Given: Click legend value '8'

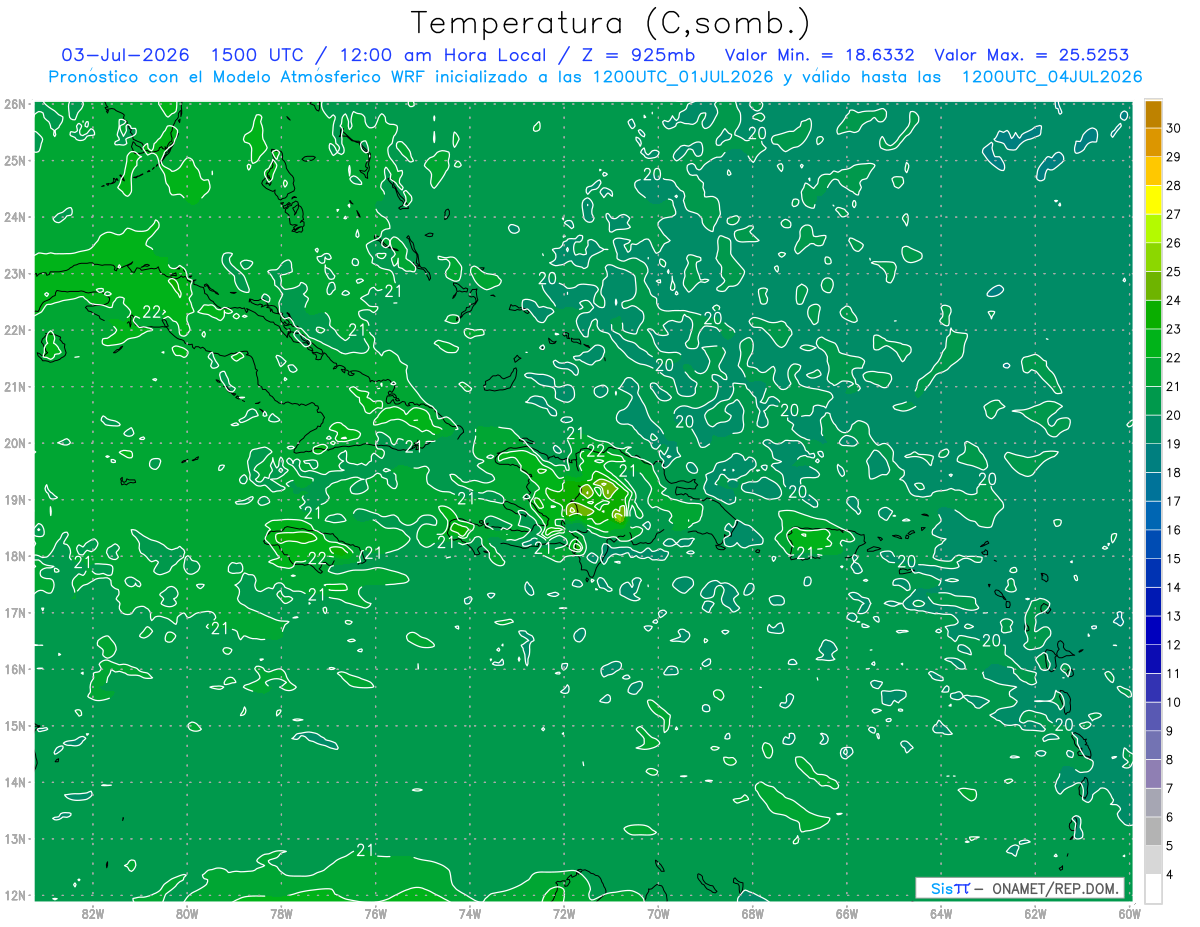Looking at the screenshot, I should click(1170, 760).
